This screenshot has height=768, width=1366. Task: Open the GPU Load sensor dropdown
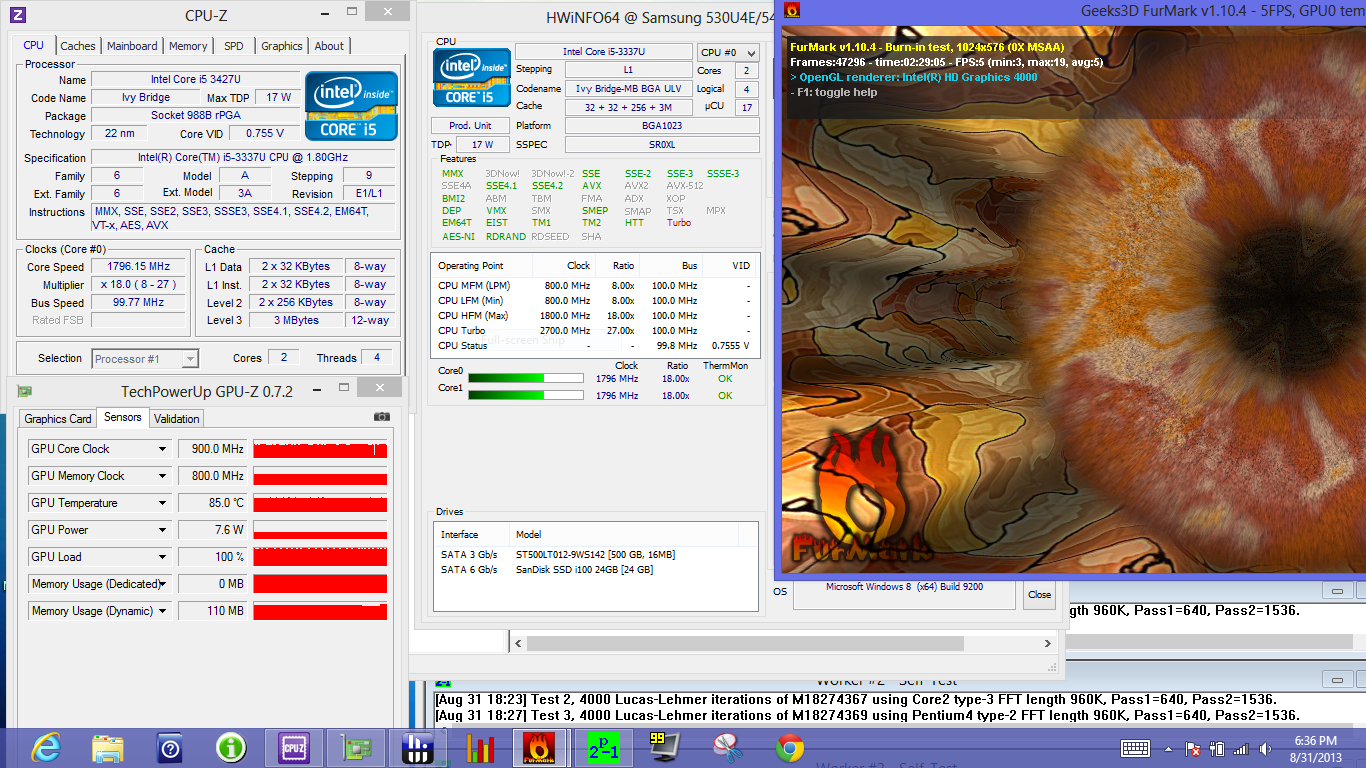(x=163, y=557)
